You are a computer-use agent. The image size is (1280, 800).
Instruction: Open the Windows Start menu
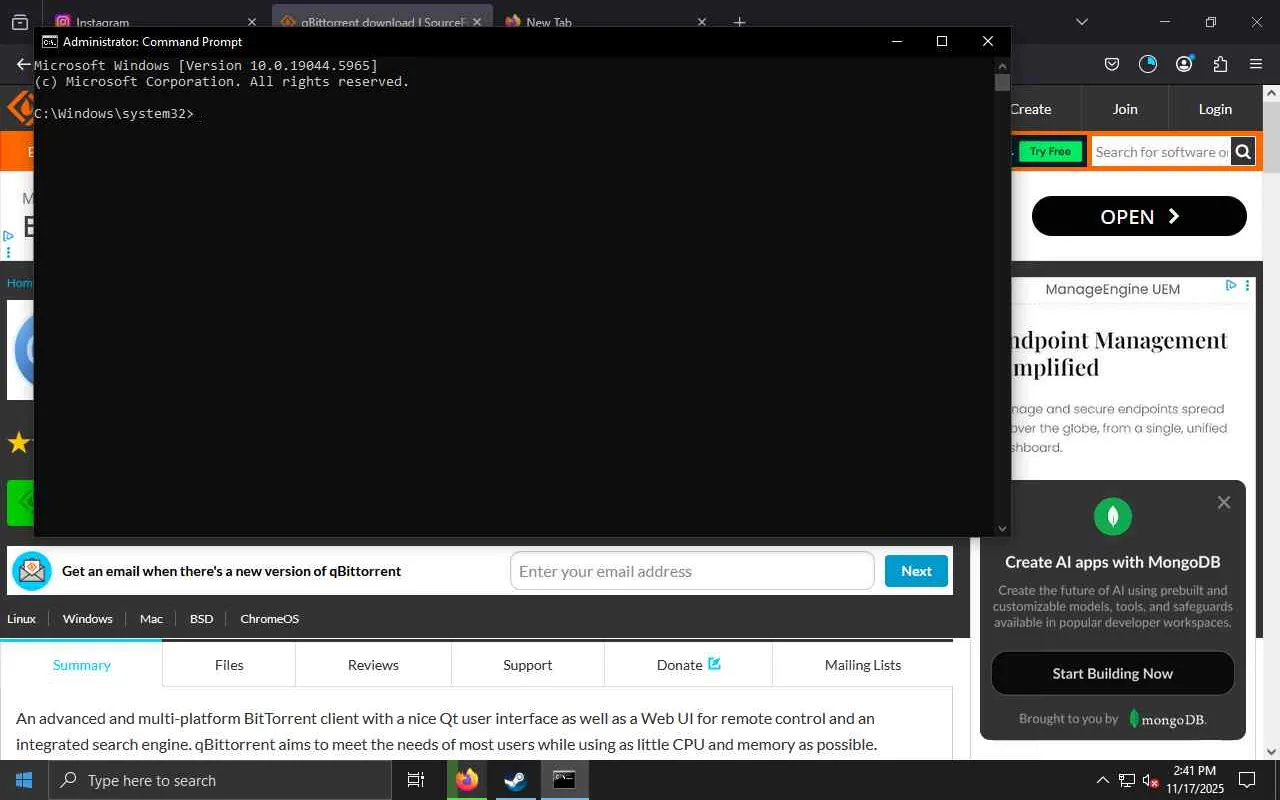pos(24,780)
